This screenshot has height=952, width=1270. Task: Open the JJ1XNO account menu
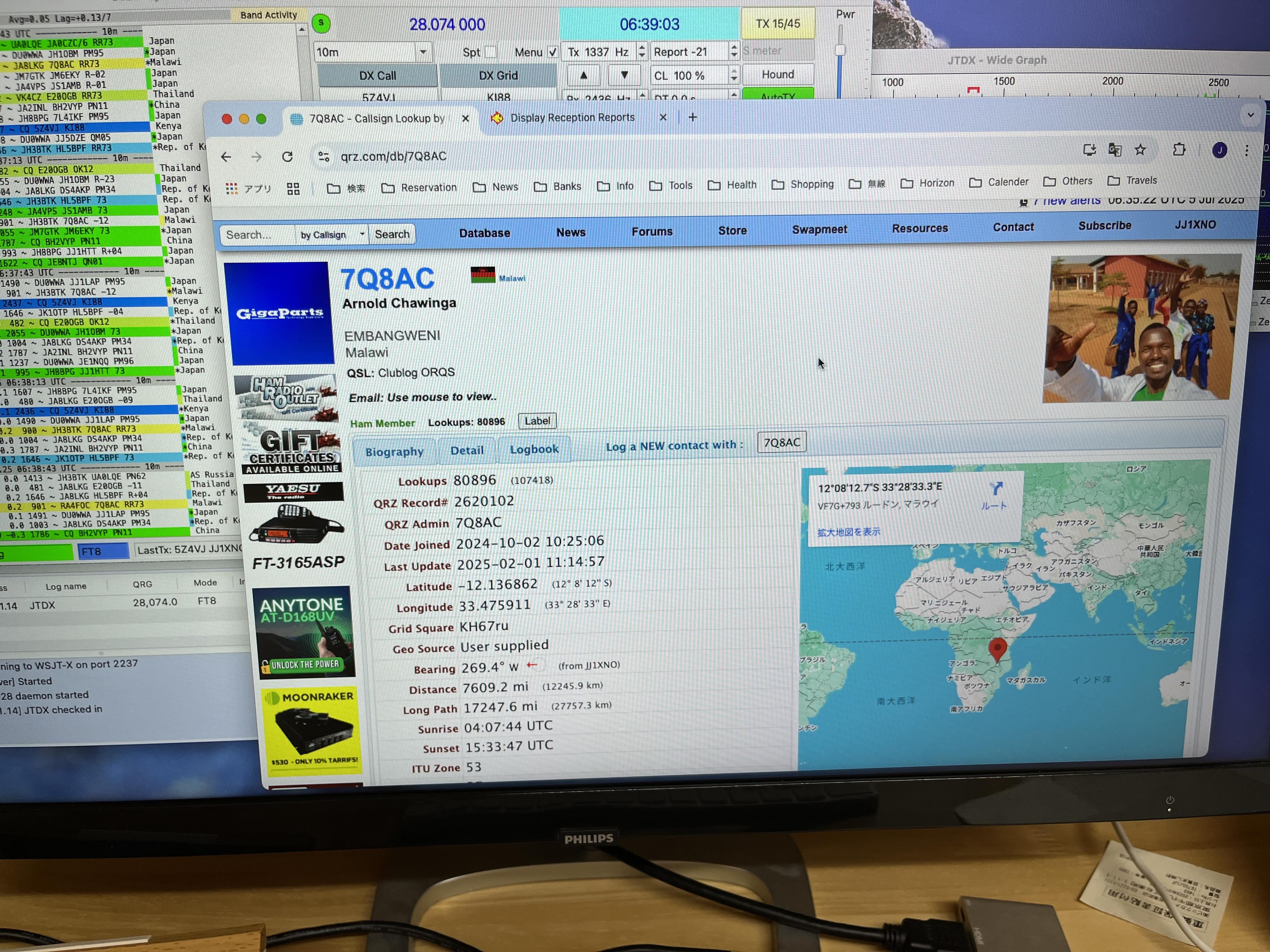tap(1195, 225)
